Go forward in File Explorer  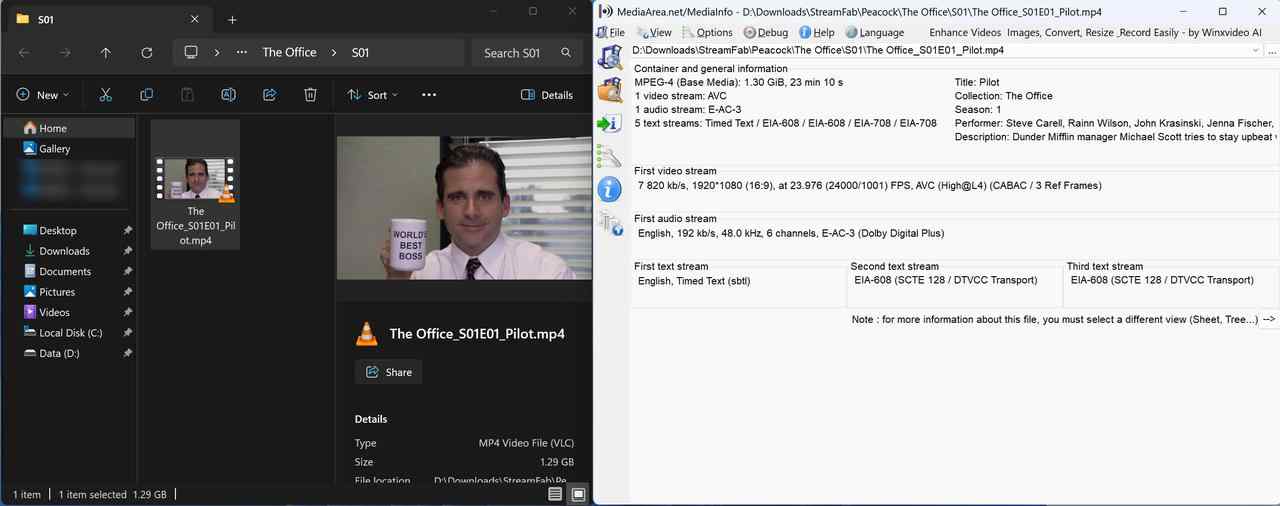tap(65, 52)
